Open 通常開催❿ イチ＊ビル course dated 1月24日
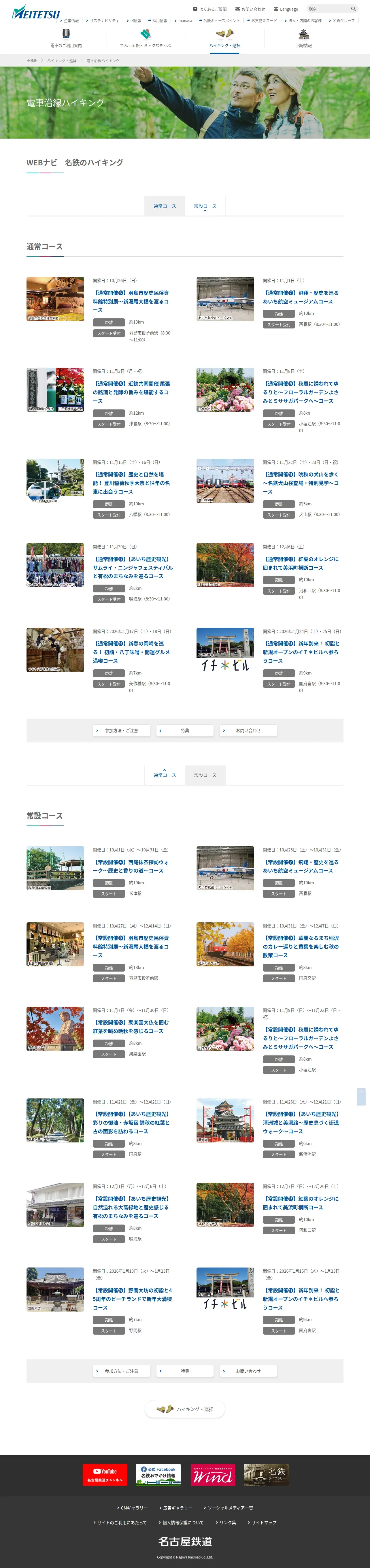 [x=301, y=652]
